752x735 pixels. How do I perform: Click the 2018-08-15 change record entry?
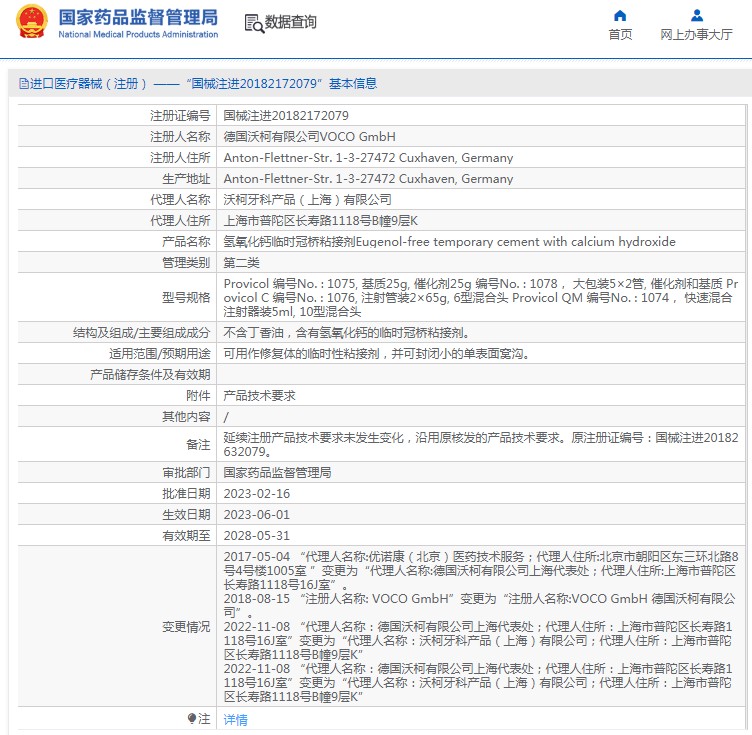[480, 606]
